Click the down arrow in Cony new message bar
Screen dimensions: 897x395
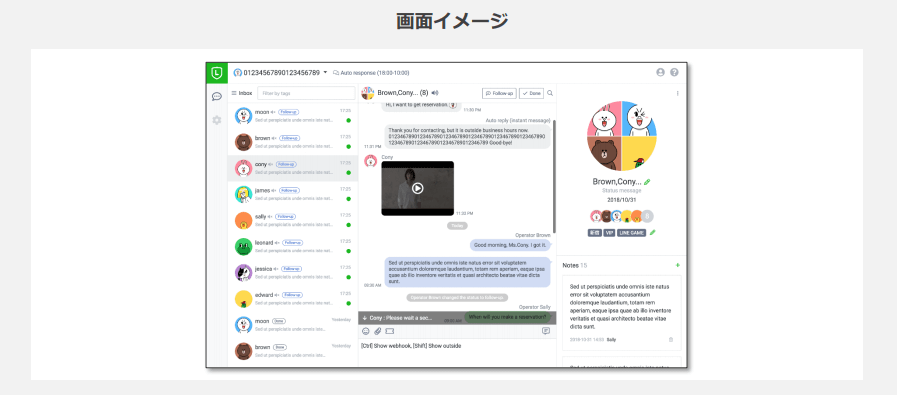365,318
